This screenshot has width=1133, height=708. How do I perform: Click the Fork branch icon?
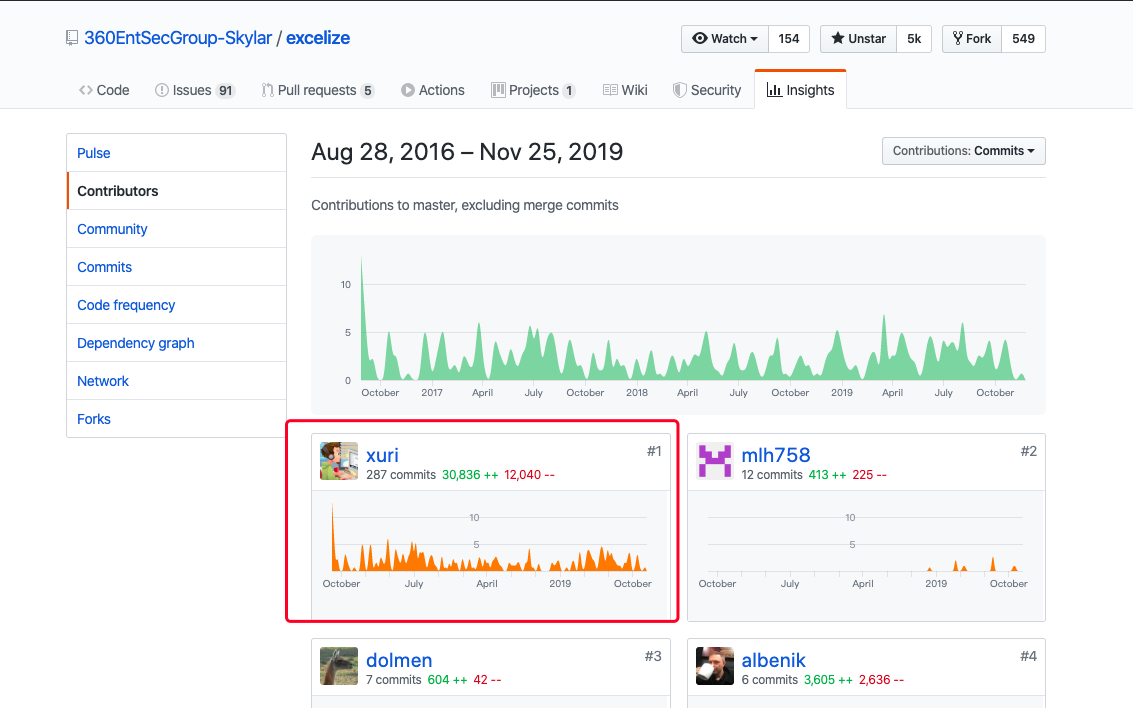(957, 38)
